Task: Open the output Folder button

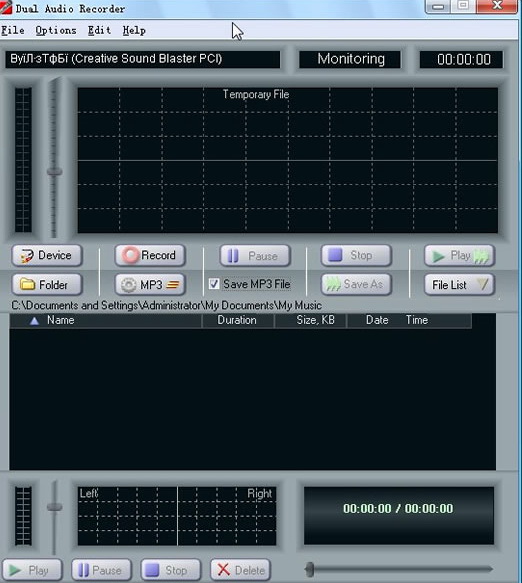Action: click(47, 285)
